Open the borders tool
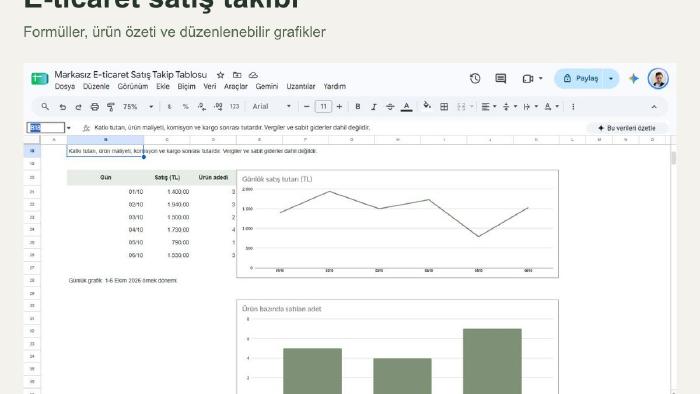The width and height of the screenshot is (700, 394). [x=444, y=107]
